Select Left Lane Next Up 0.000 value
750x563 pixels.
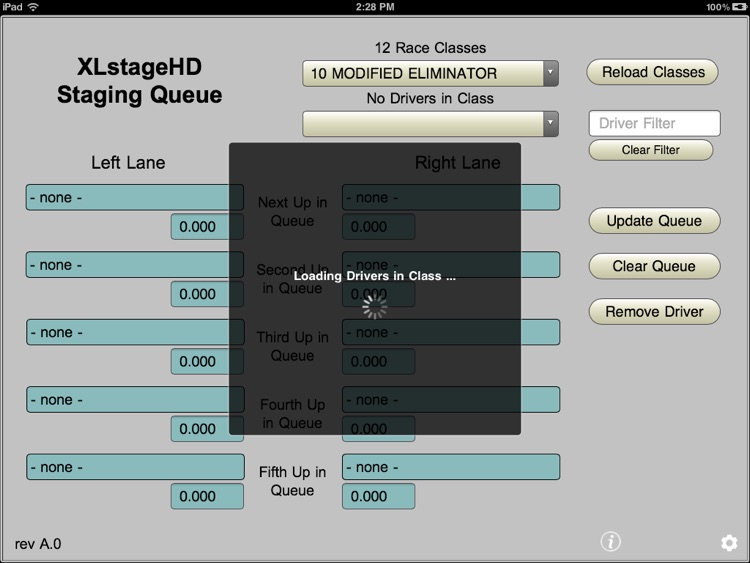point(207,227)
